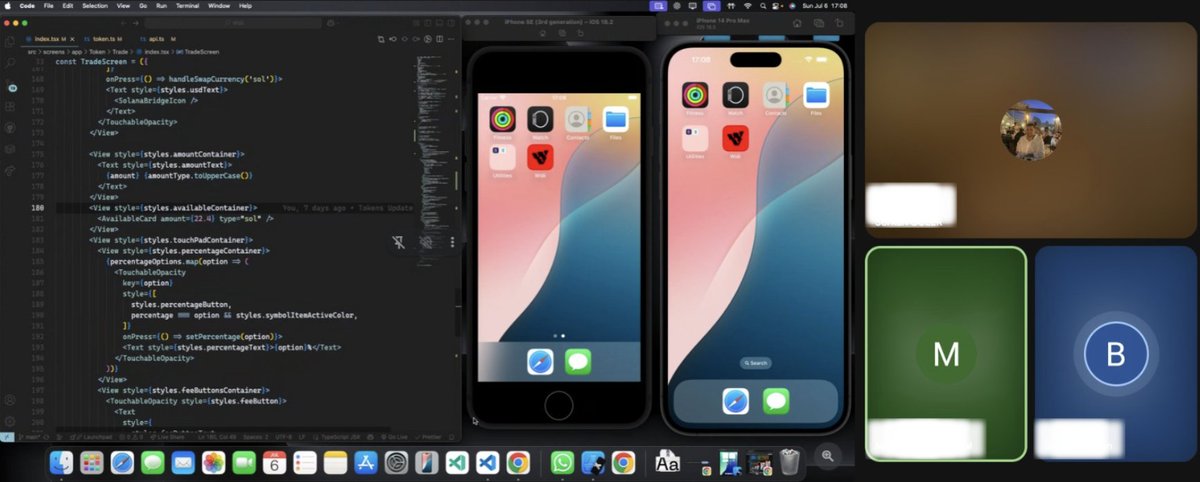Open the Files app on iPhone SE simulator

(x=615, y=119)
